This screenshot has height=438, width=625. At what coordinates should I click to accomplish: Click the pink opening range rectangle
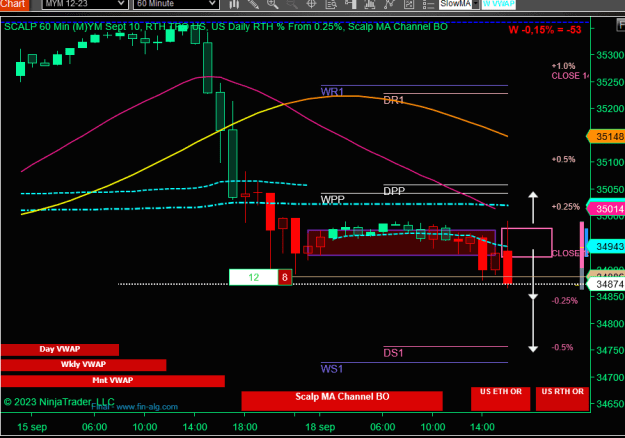(527, 243)
